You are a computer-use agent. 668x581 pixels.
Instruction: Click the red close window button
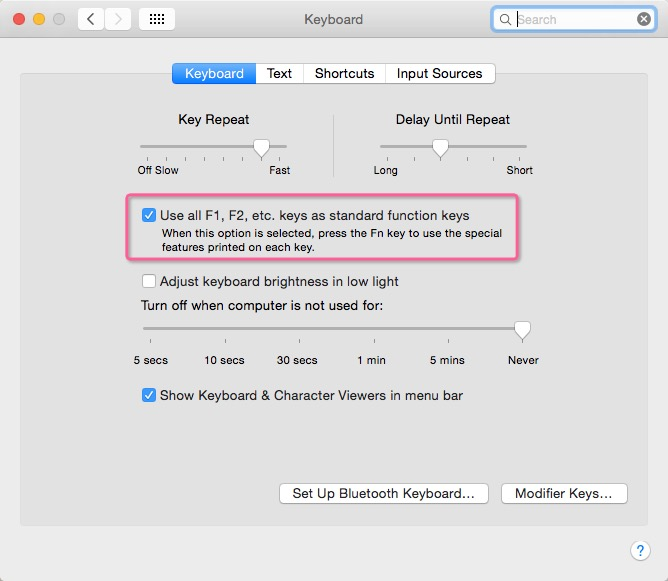click(19, 19)
